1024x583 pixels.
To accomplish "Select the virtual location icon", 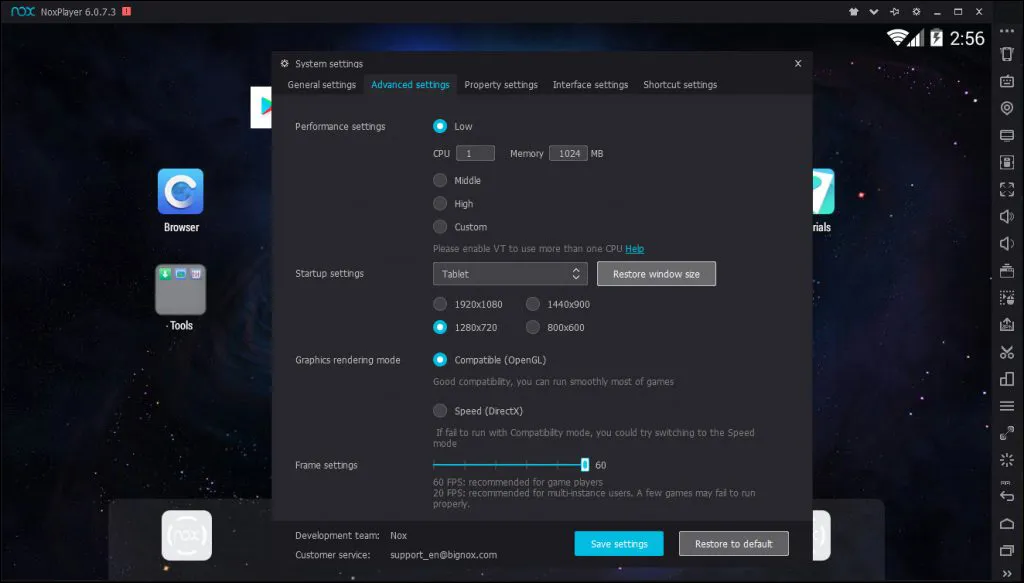I will pyautogui.click(x=1007, y=107).
